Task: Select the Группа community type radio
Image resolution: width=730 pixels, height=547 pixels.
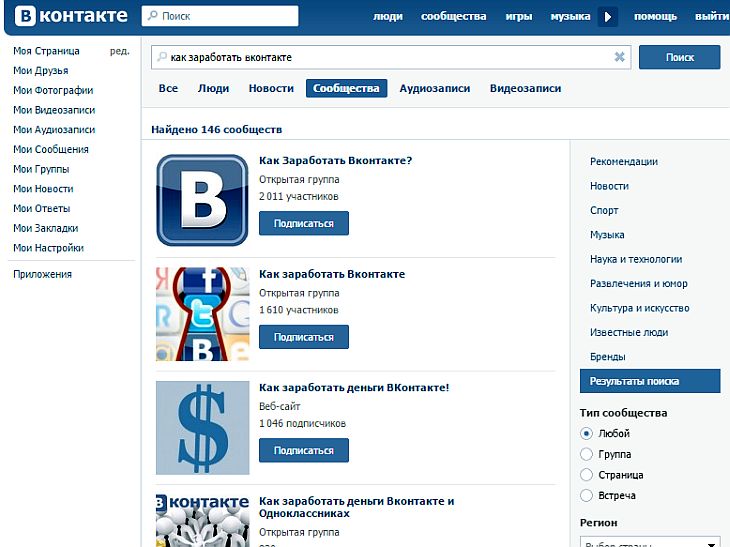Action: click(587, 454)
